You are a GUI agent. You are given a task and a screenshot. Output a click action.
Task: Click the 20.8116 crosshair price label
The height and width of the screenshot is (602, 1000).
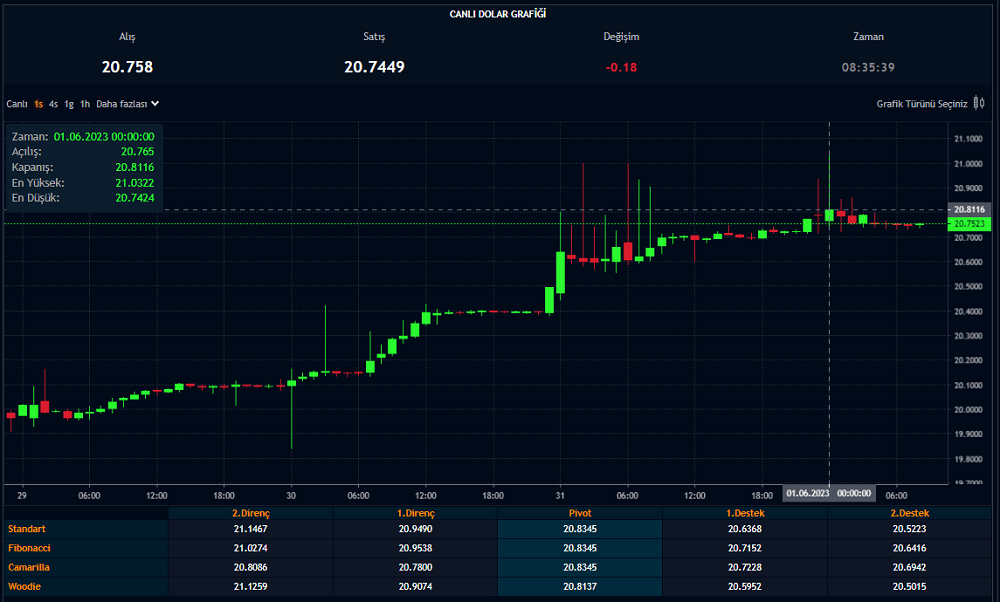pos(970,209)
